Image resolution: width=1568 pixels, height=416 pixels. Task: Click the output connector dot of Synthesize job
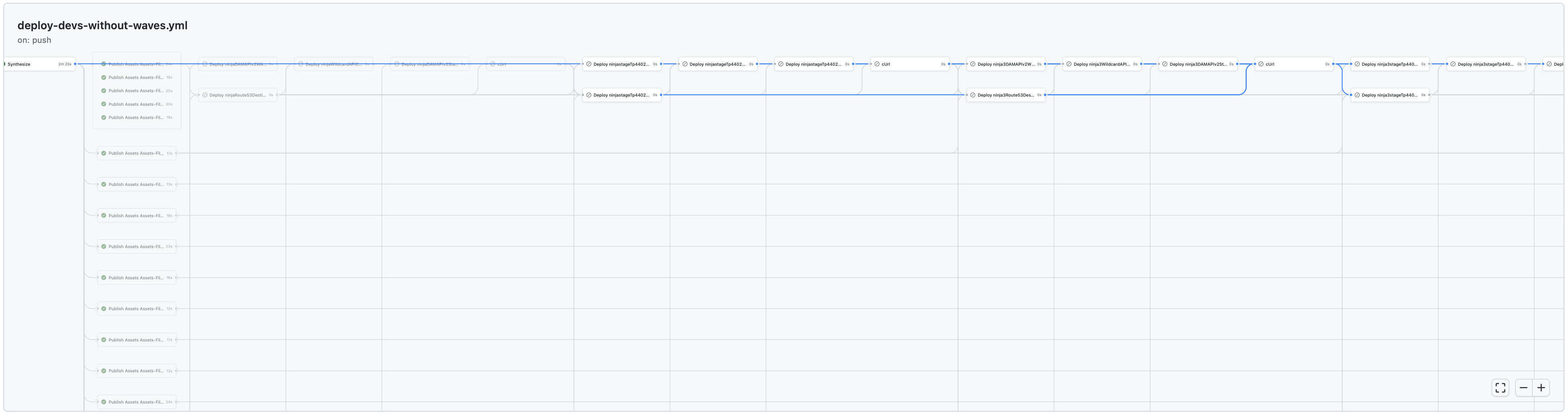[x=75, y=64]
